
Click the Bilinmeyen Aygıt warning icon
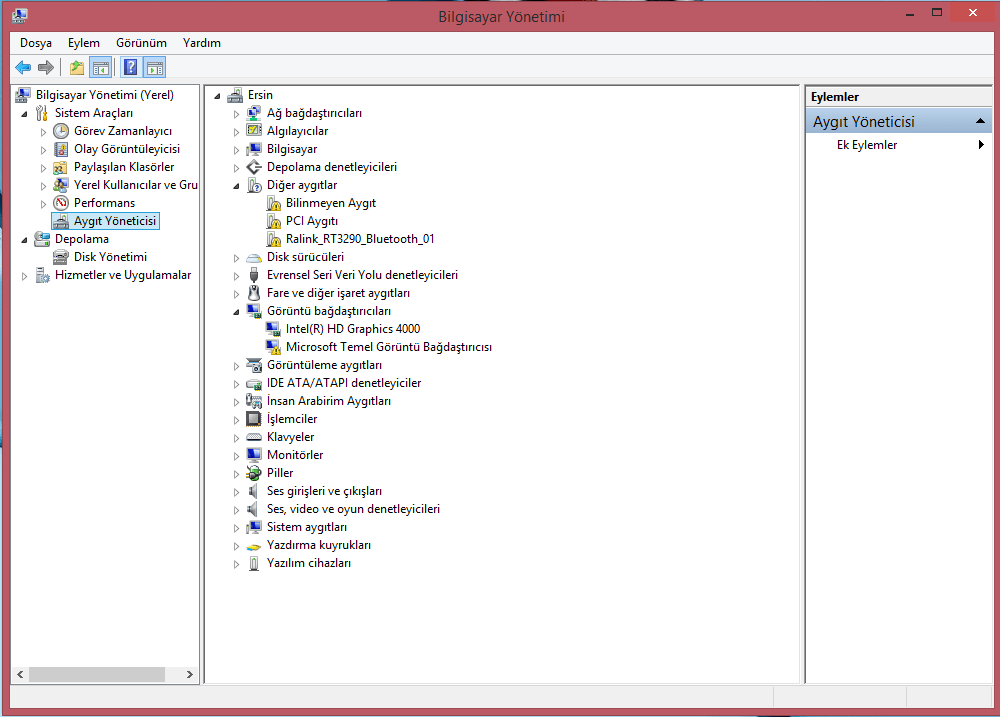274,203
